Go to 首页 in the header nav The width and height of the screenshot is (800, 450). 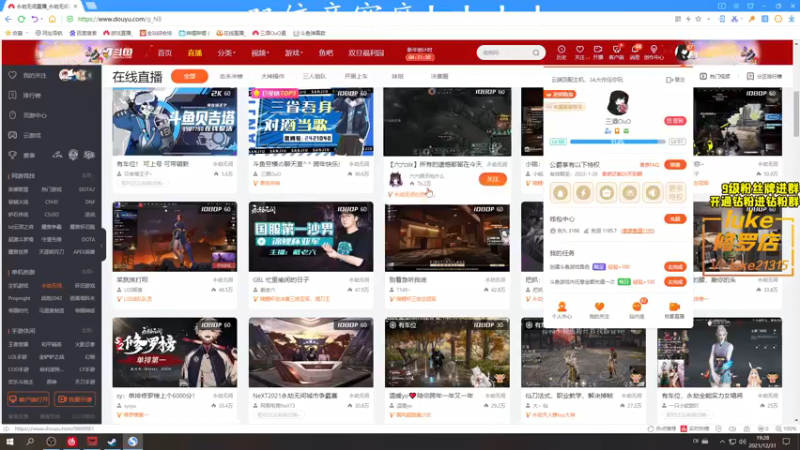pyautogui.click(x=165, y=53)
